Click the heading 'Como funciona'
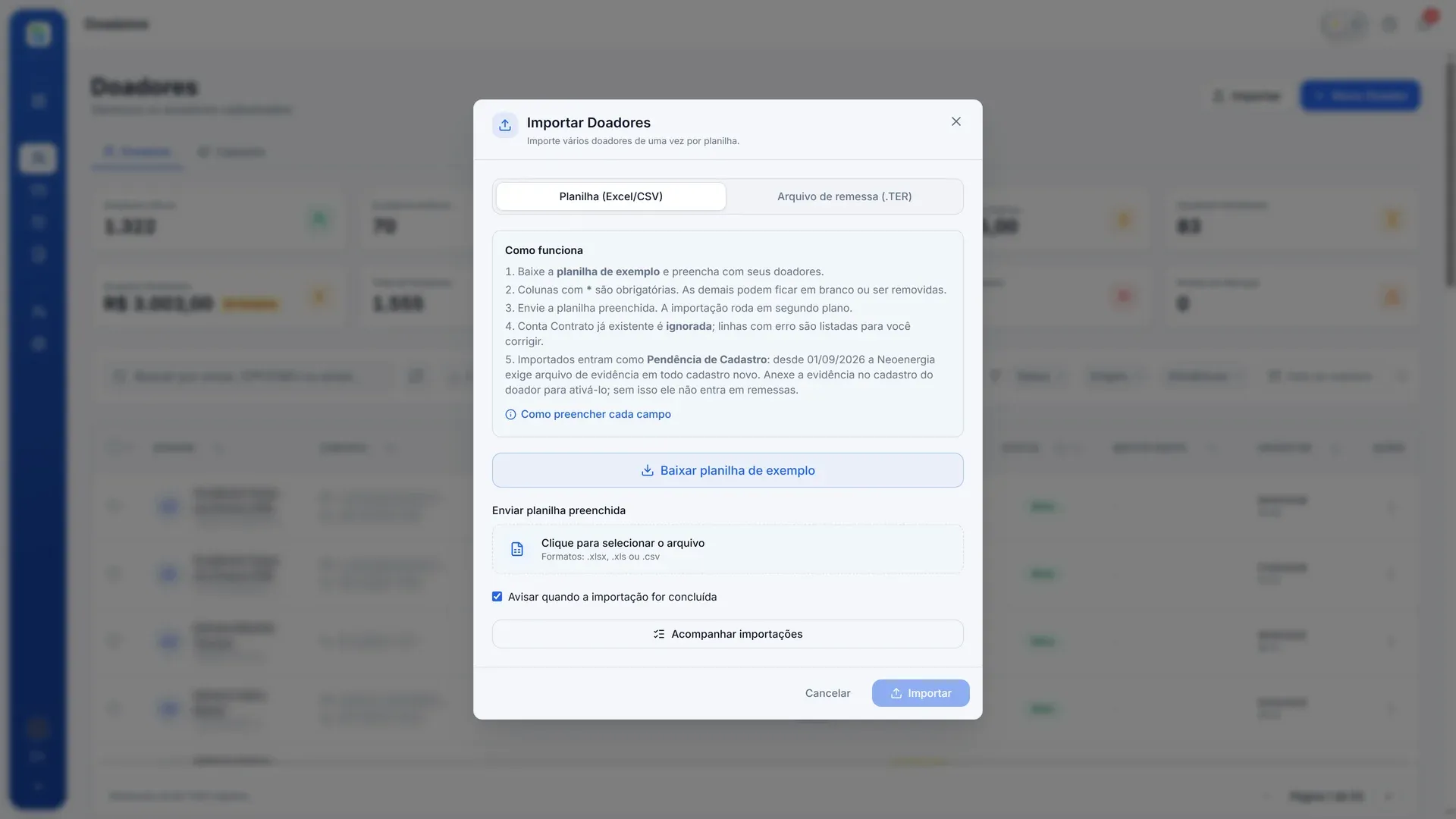The height and width of the screenshot is (819, 1456). (x=544, y=250)
